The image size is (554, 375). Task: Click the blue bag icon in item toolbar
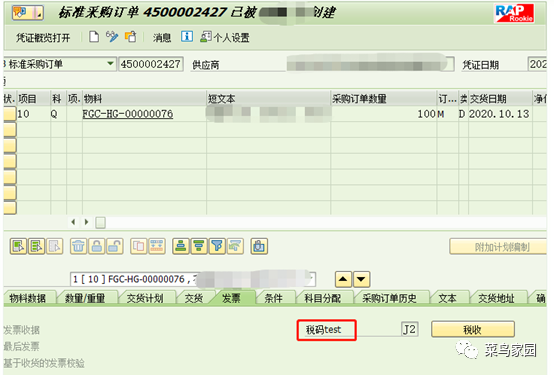click(x=259, y=246)
